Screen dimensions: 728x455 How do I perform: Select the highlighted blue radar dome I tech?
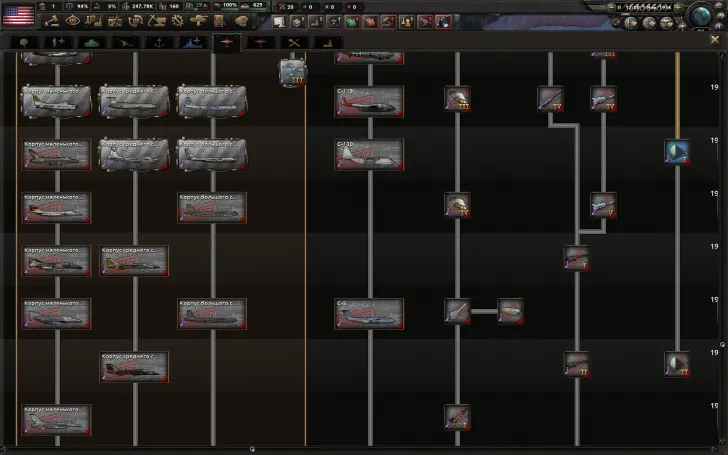[677, 152]
